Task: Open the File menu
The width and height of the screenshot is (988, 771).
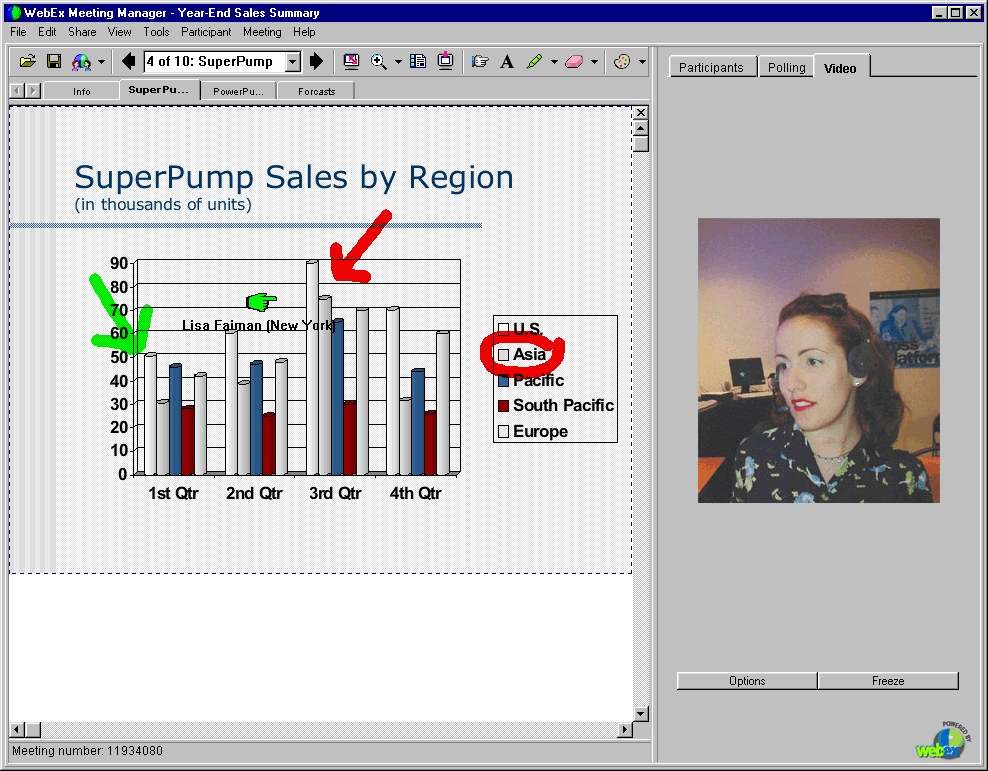Action: coord(18,32)
